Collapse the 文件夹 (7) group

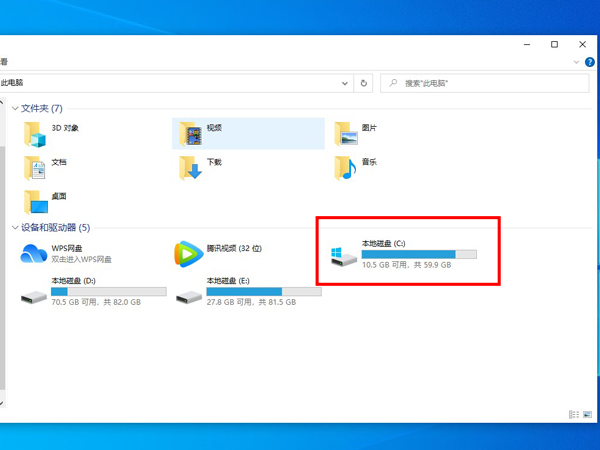click(14, 108)
